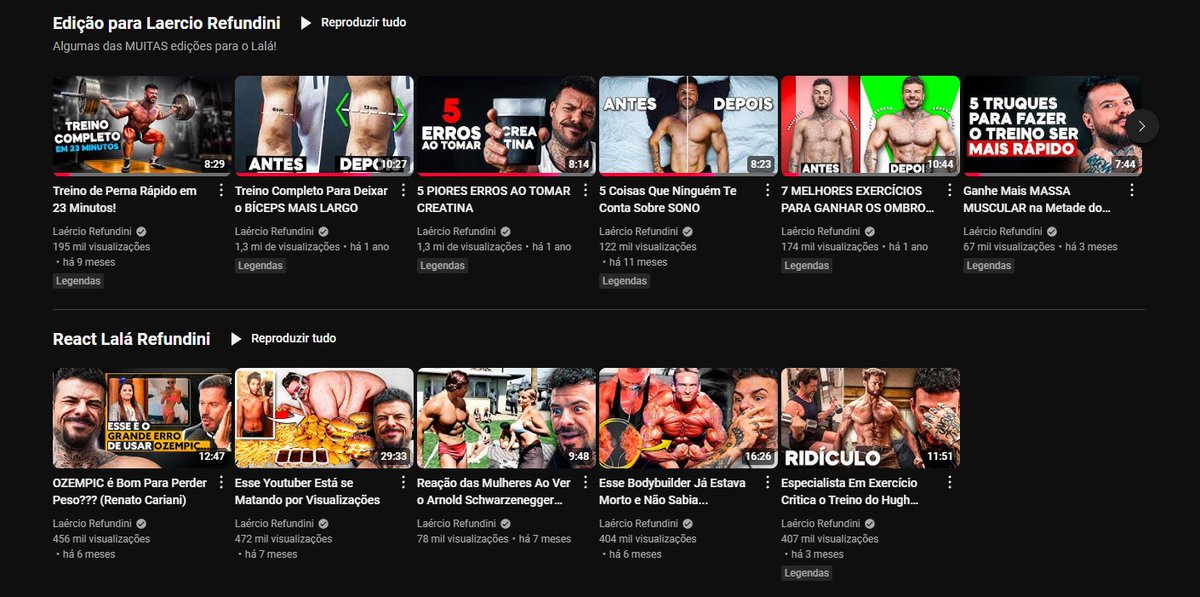Open three-dot menu on 5 PIORES ERROS video
Image resolution: width=1200 pixels, height=597 pixels.
585,190
